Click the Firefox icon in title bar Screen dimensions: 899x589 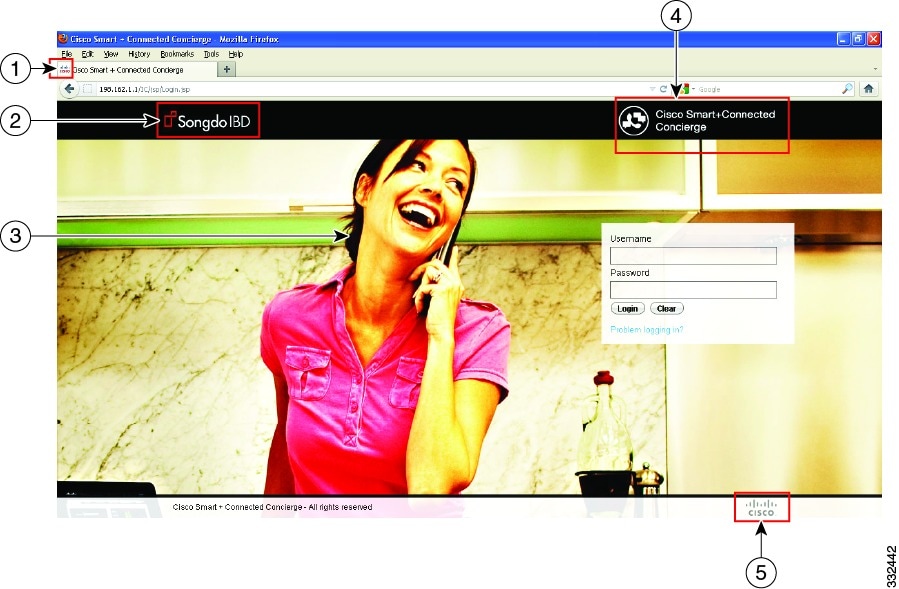pos(63,39)
